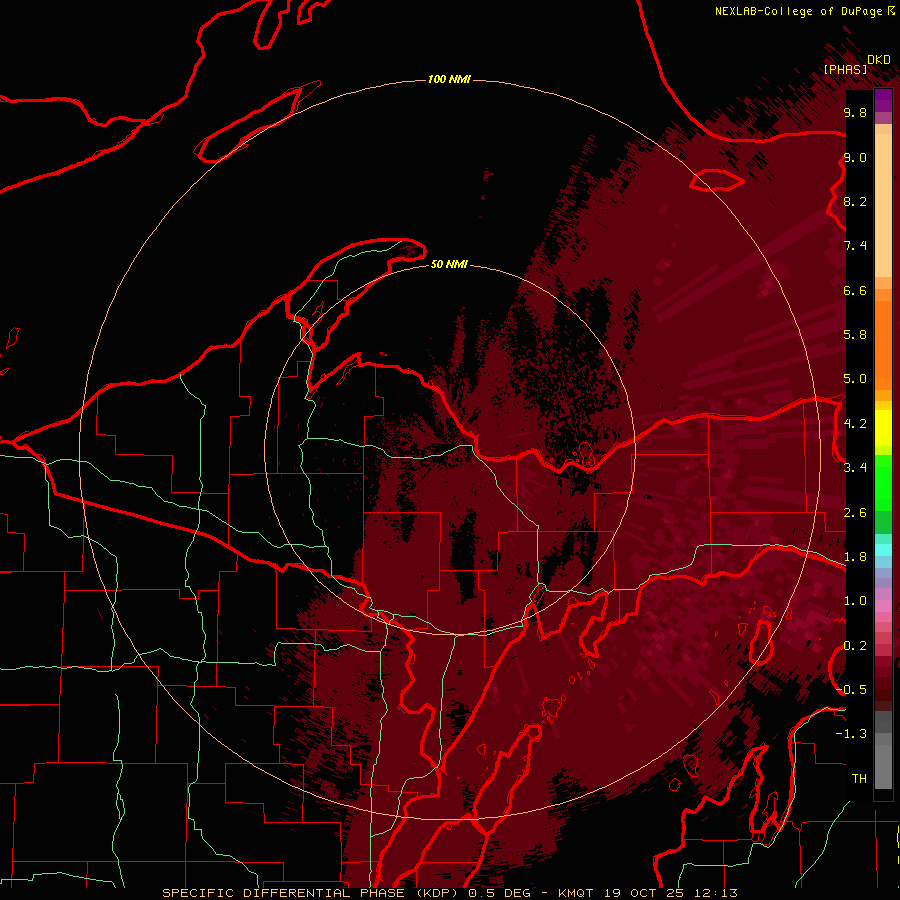Select the -1.3 scale value
Screen dimensions: 900x900
coord(851,734)
